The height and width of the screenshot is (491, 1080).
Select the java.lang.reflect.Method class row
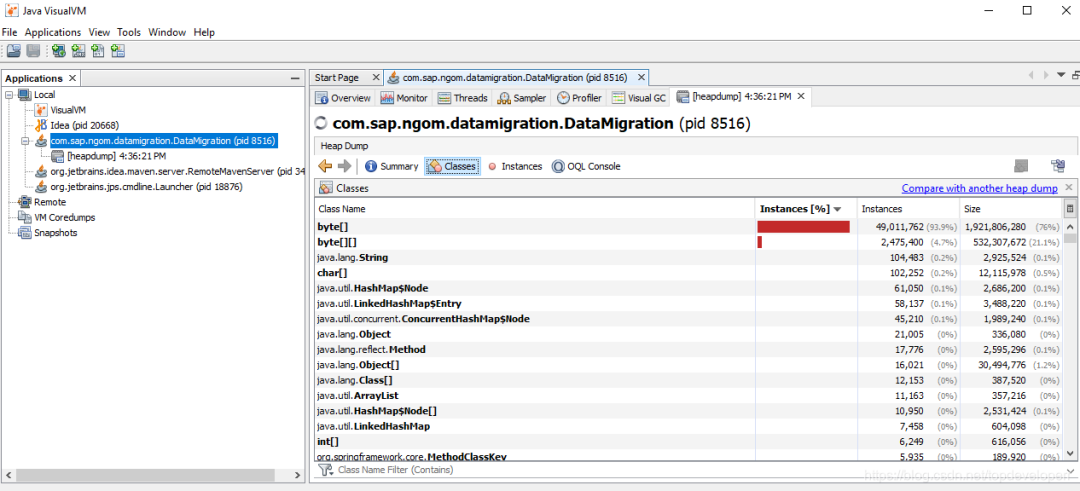(689, 349)
